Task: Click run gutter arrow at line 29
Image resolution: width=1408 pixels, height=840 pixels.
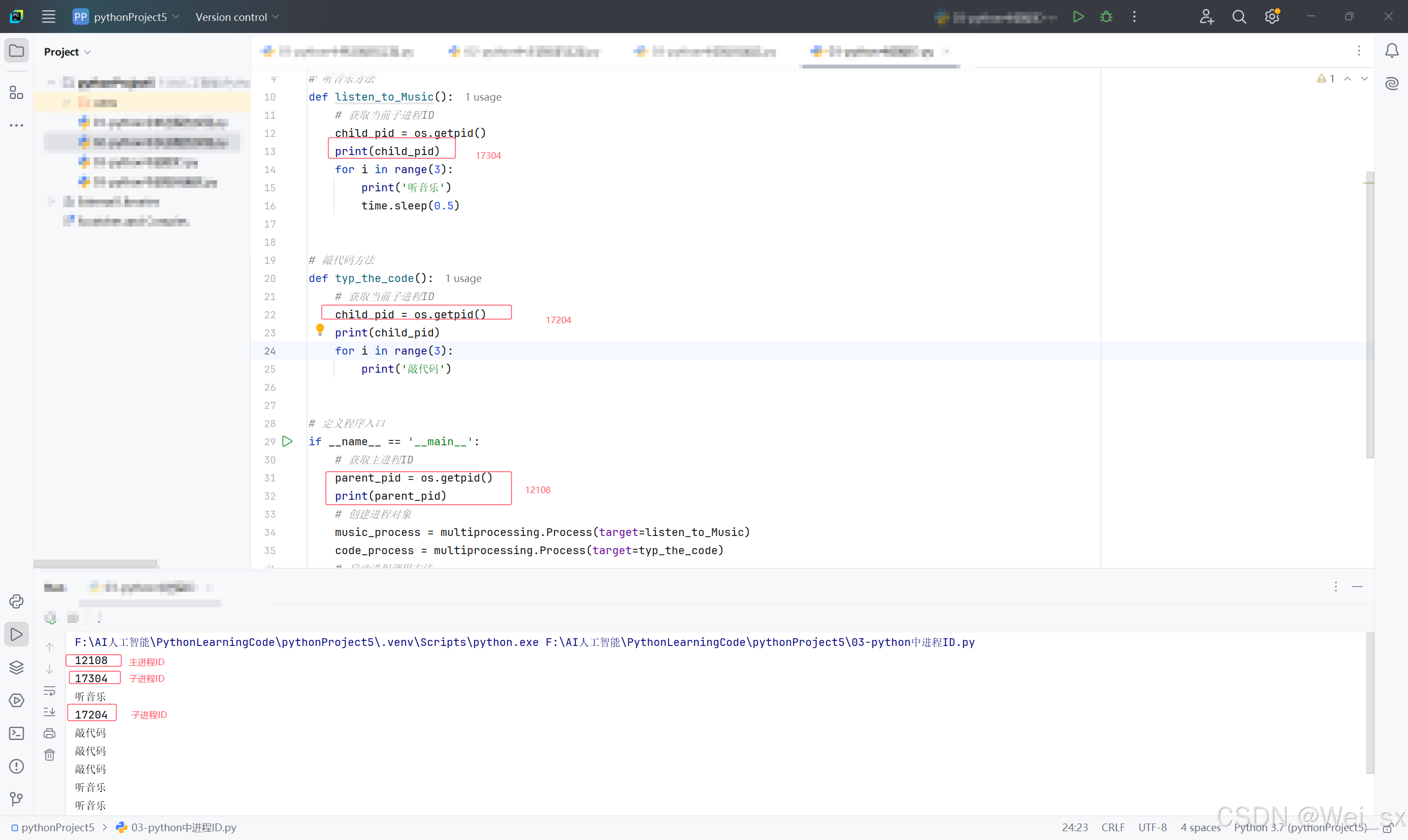Action: [287, 441]
